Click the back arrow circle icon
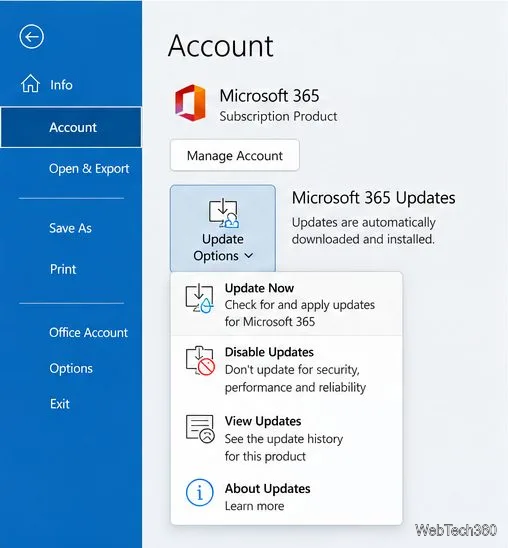The image size is (508, 548). (31, 36)
